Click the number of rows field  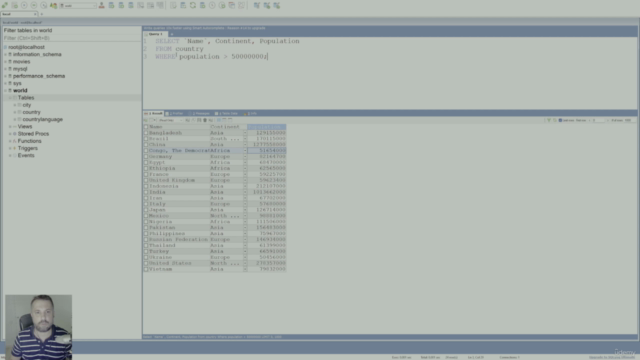(x=629, y=120)
